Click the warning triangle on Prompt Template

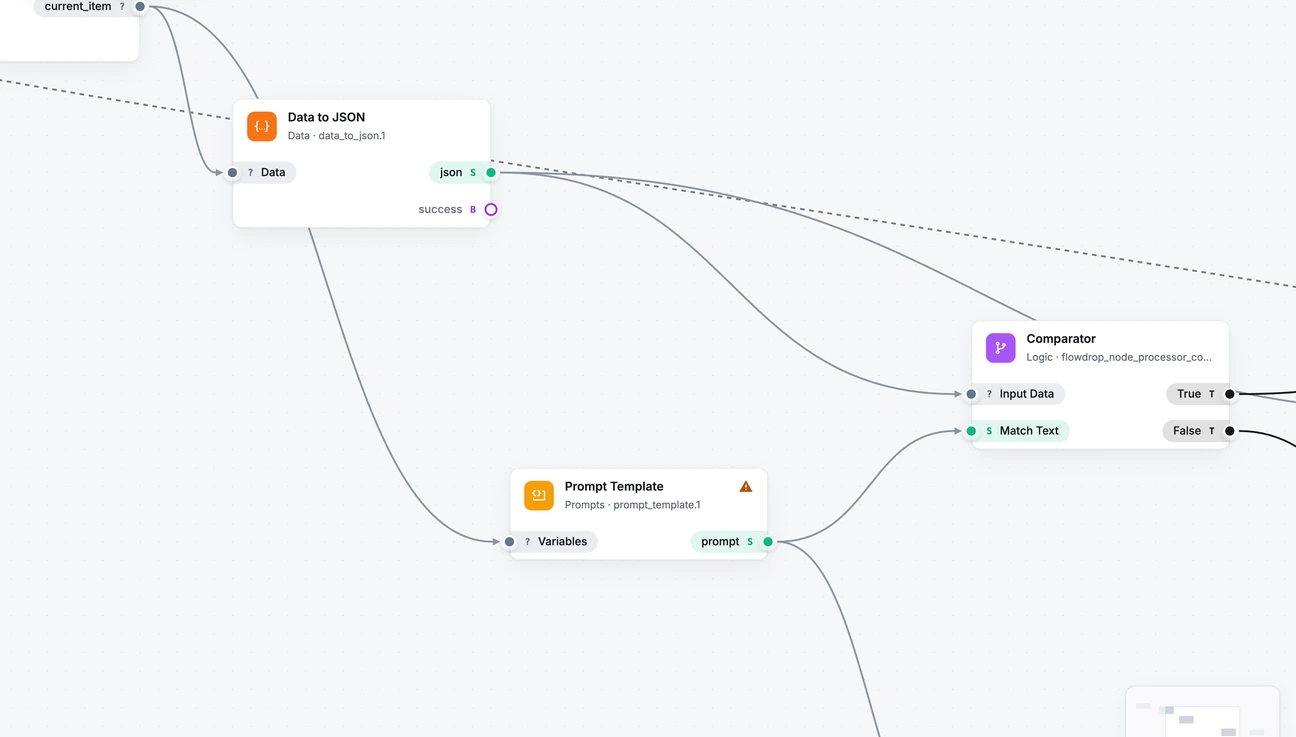tap(746, 487)
